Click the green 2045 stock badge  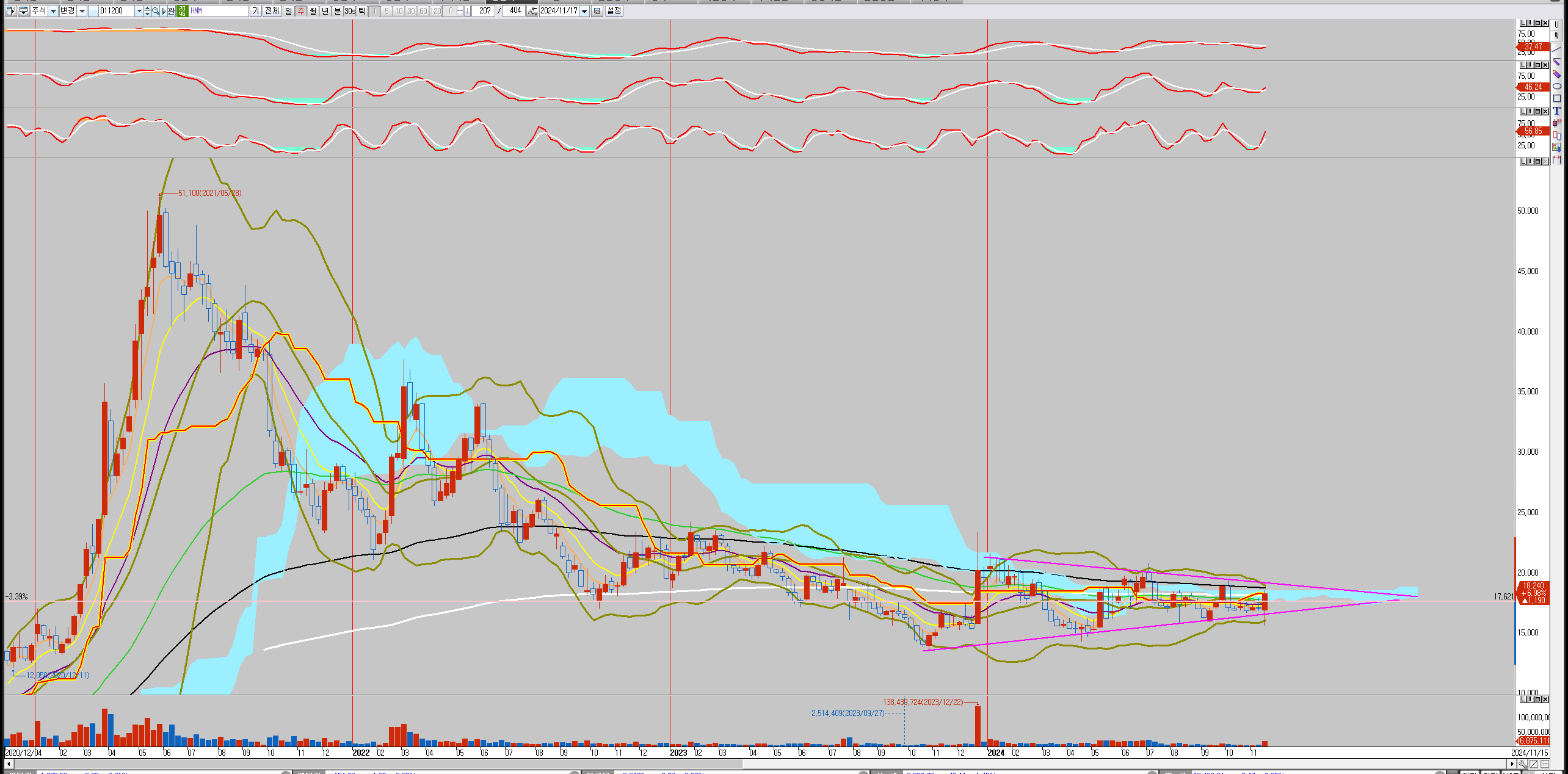[182, 11]
